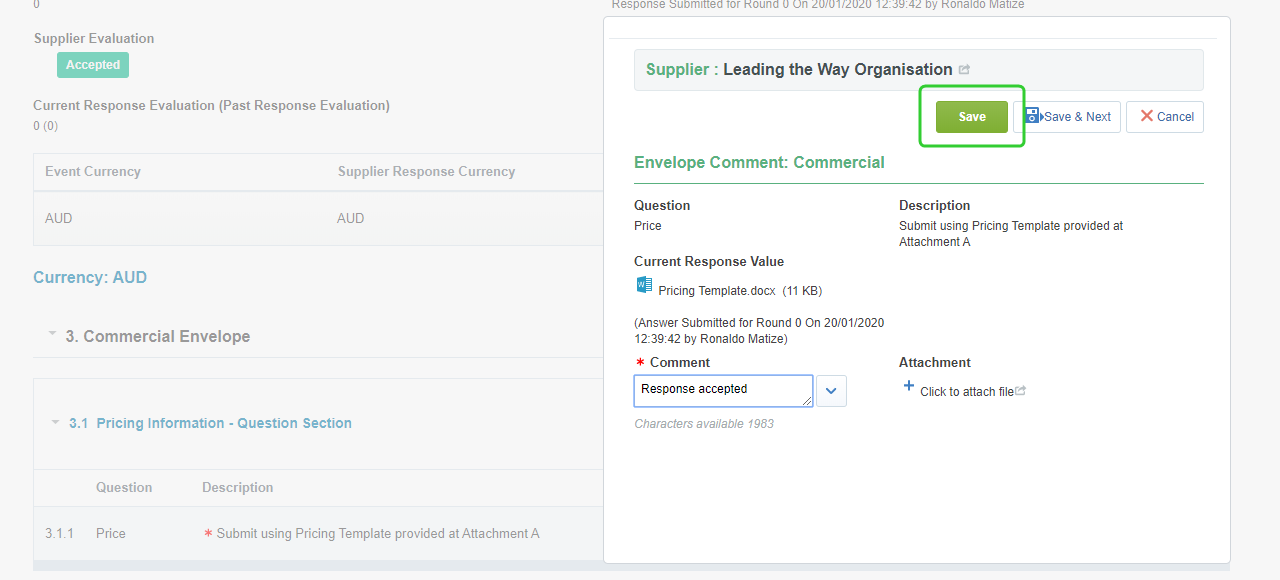Click the Event Currency column header

click(x=93, y=172)
